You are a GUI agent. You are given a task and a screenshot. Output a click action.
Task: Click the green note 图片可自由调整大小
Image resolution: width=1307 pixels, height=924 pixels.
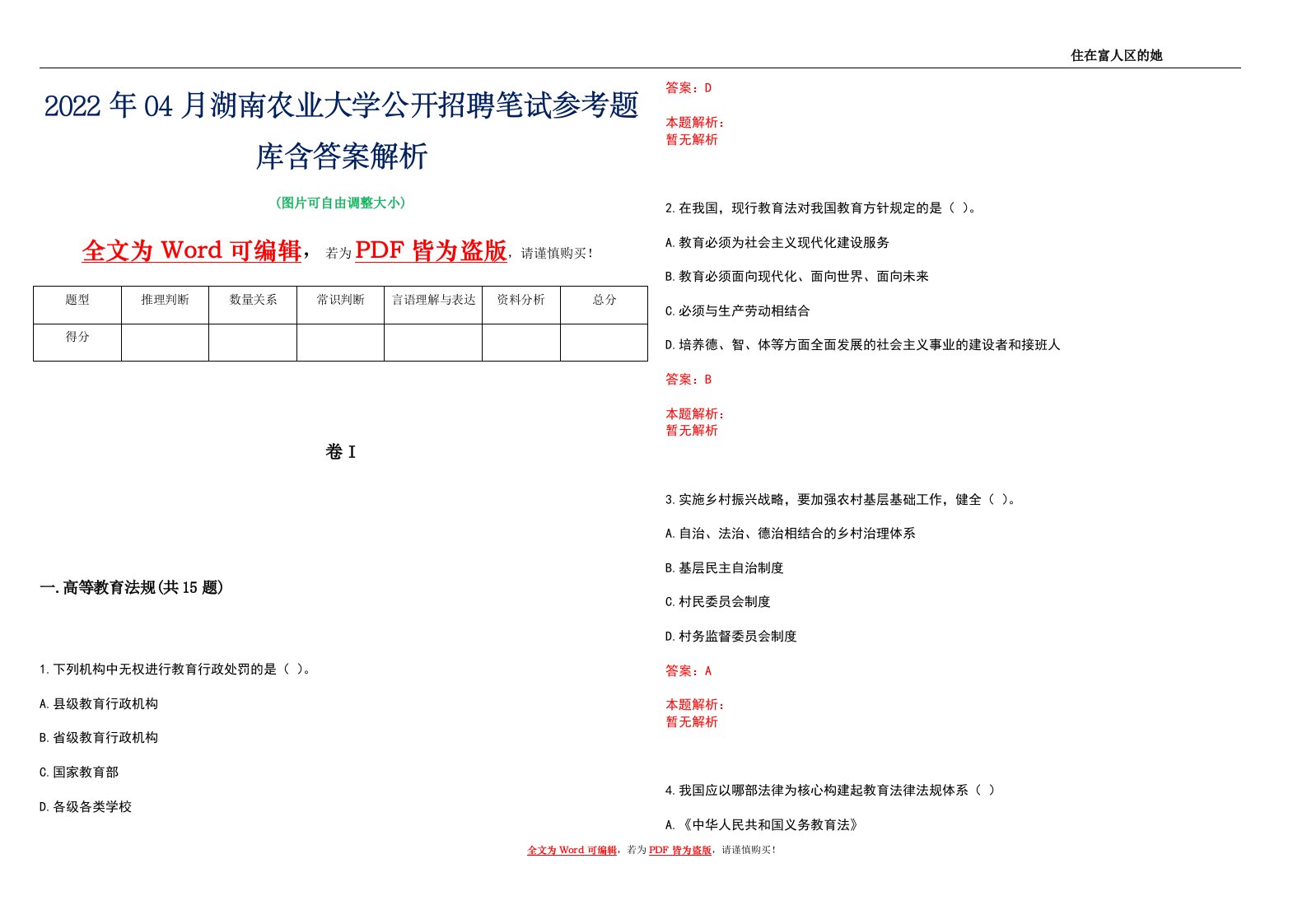[341, 203]
